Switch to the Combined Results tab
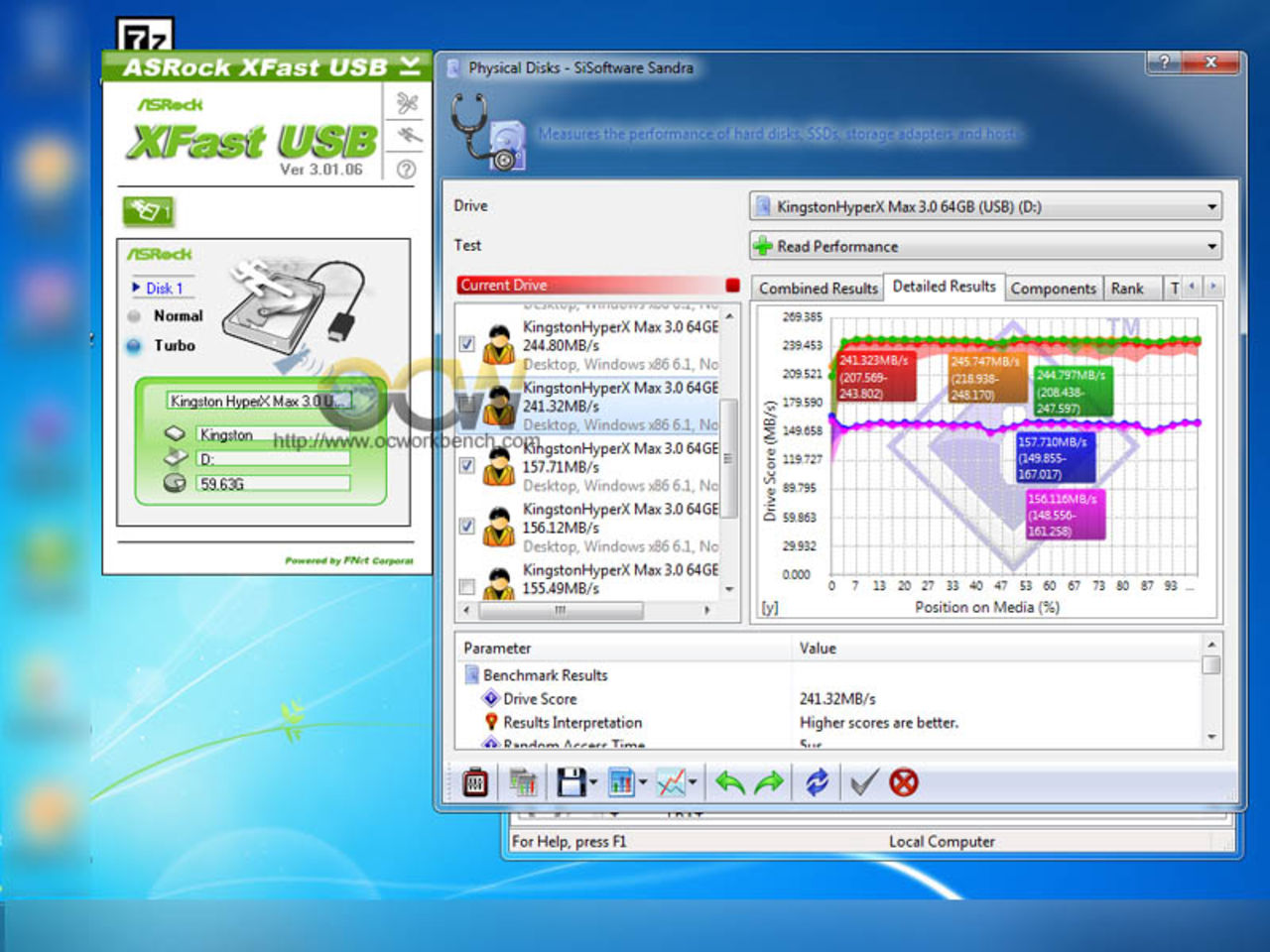Viewport: 1270px width, 952px height. pyautogui.click(x=818, y=289)
